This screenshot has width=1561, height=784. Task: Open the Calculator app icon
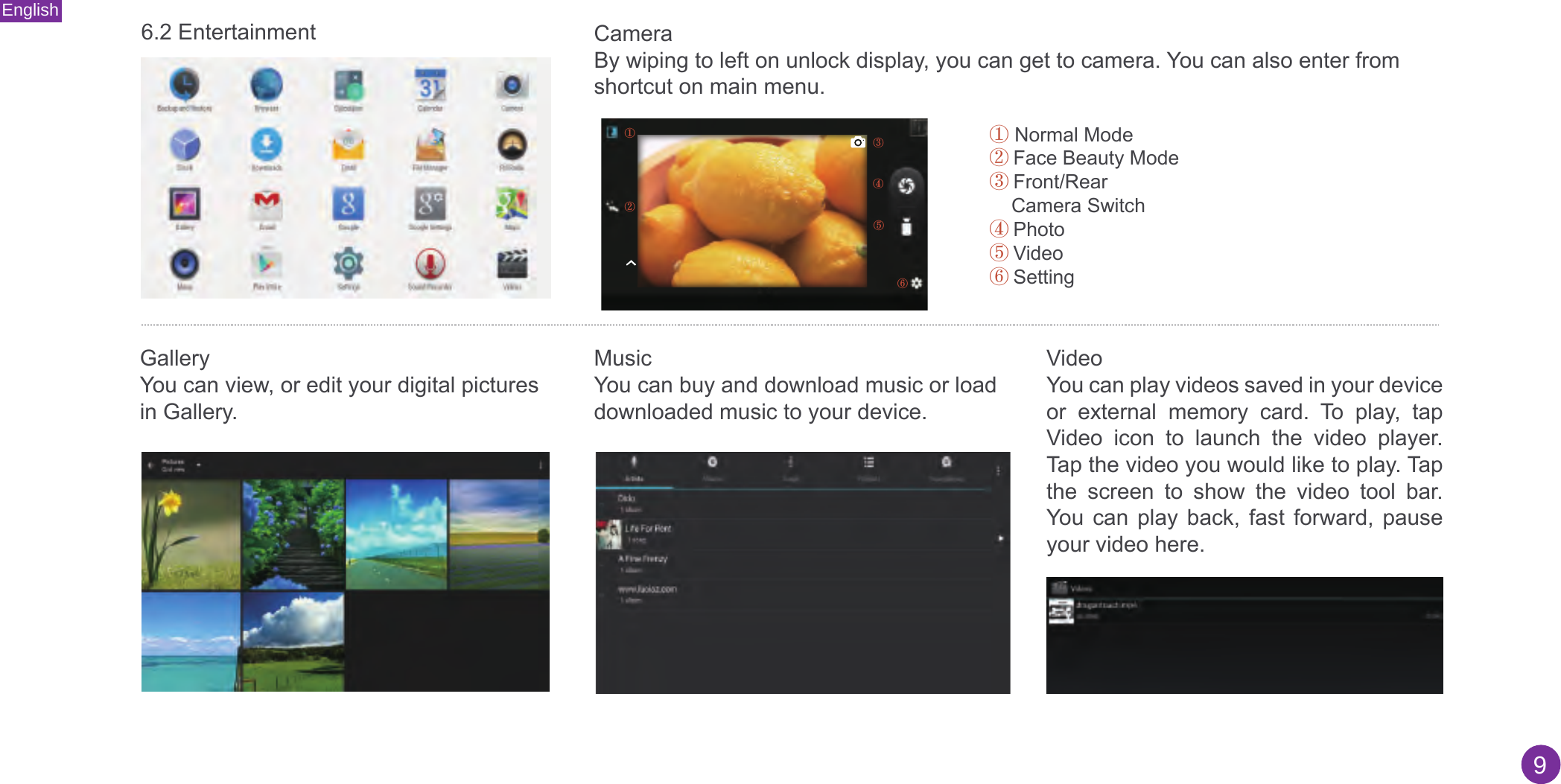click(349, 86)
